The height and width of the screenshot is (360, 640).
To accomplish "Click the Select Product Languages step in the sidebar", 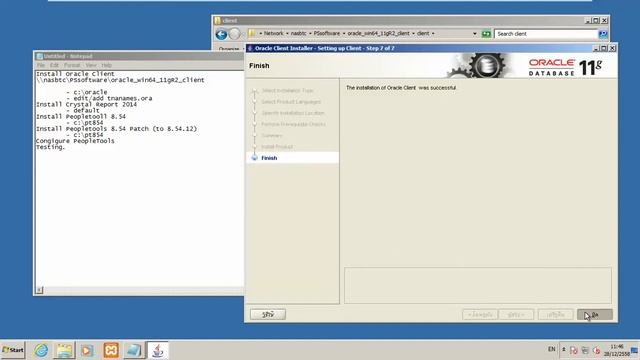I will pos(291,102).
